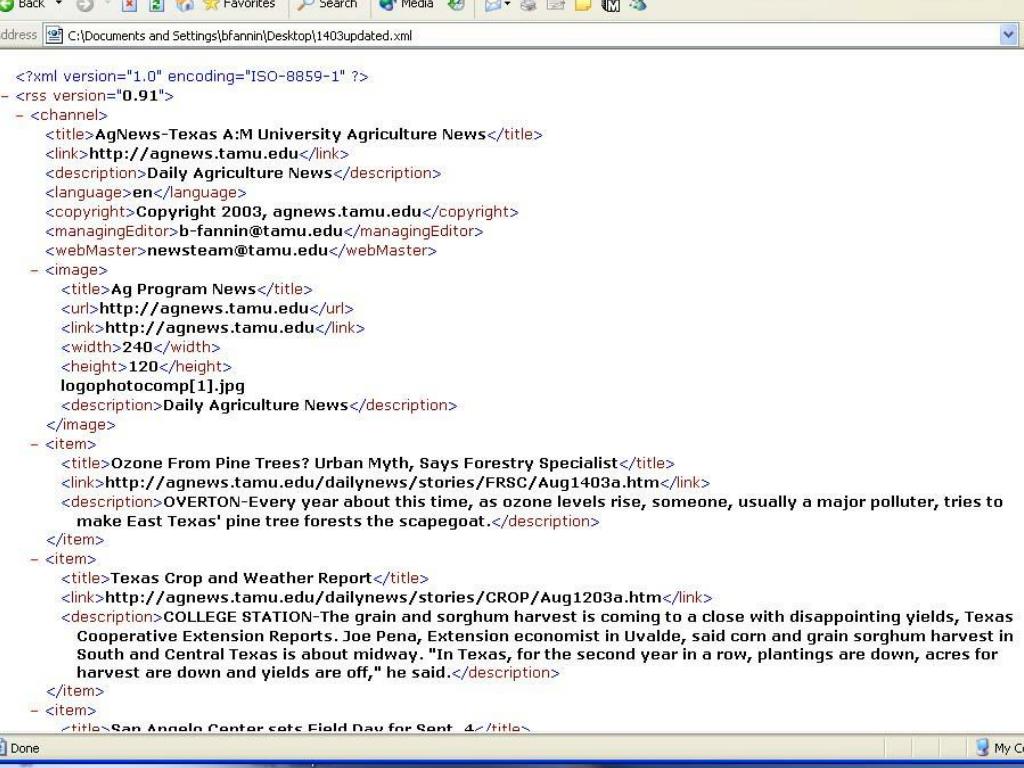
Task: Click the url element 'http://agnews.tamu.edu'
Action: [x=204, y=308]
